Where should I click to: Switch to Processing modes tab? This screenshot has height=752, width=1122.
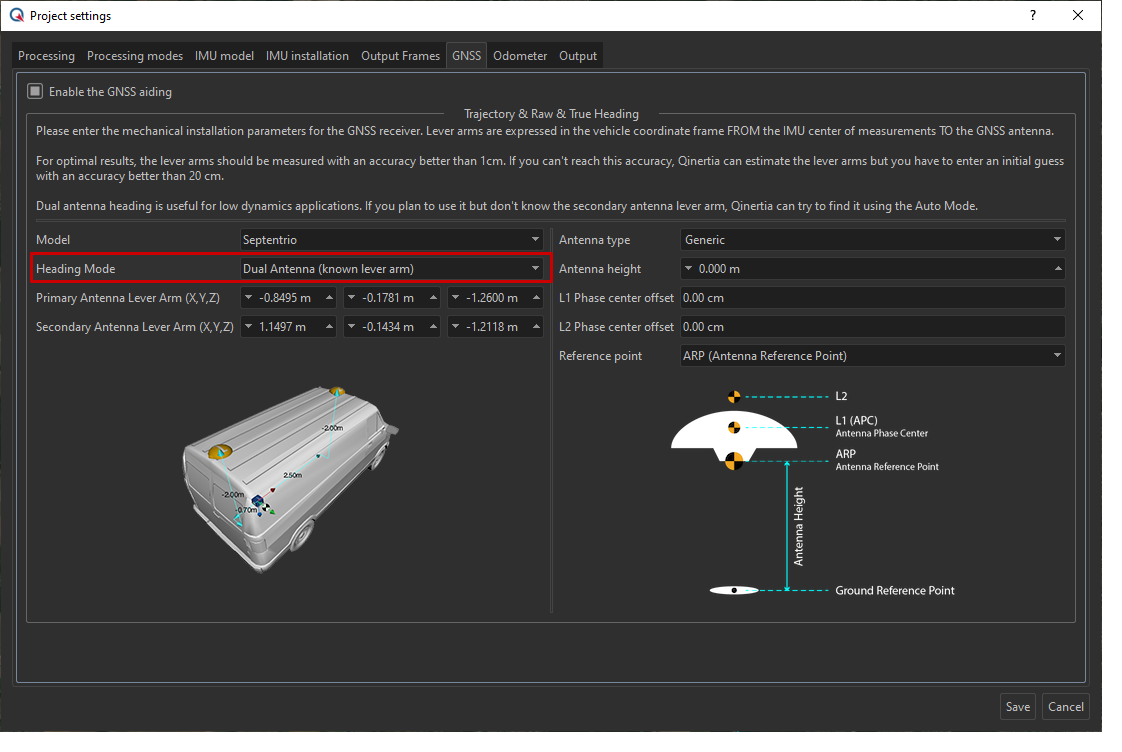click(135, 56)
